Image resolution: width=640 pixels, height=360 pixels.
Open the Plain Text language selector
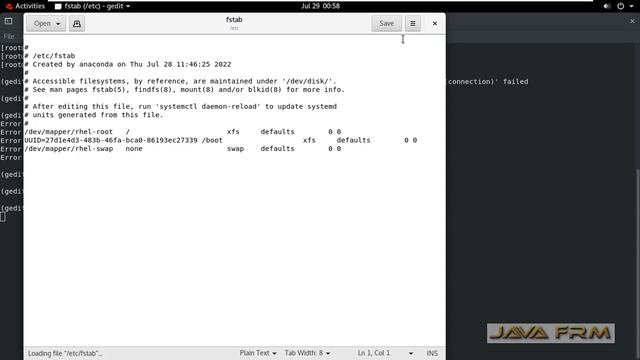pyautogui.click(x=258, y=353)
